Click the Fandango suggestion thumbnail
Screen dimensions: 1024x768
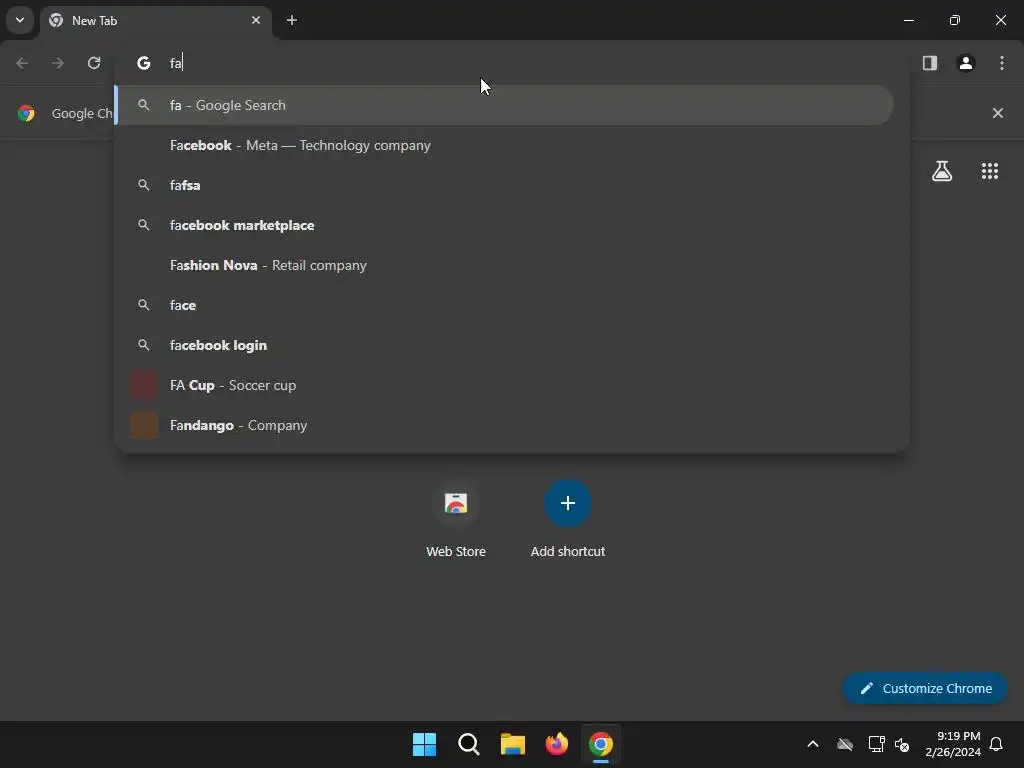point(144,425)
